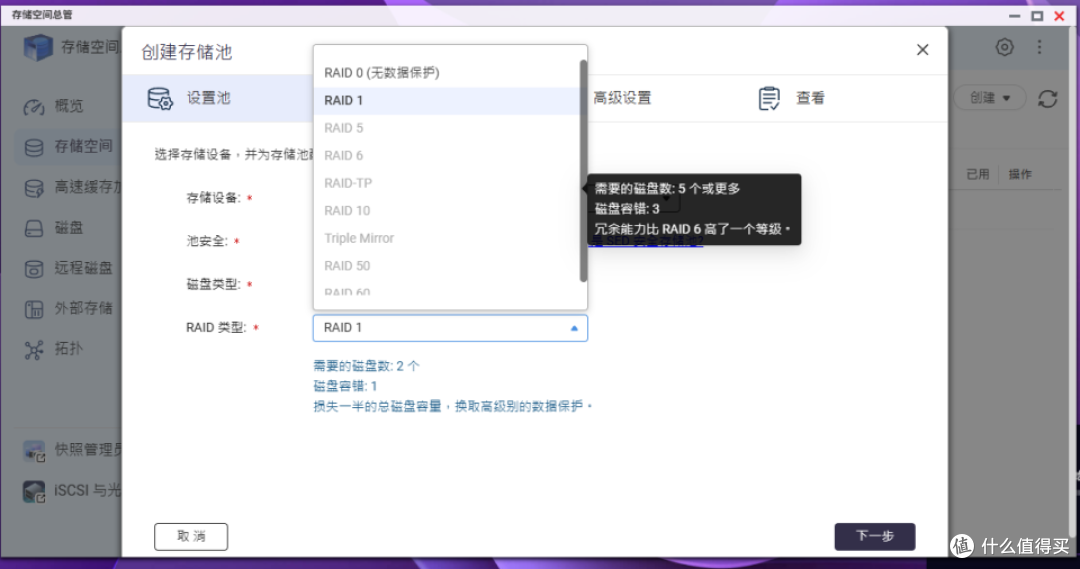Screen dimensions: 1080x569
Task: Click the 设置池 step icon
Action: [x=160, y=99]
